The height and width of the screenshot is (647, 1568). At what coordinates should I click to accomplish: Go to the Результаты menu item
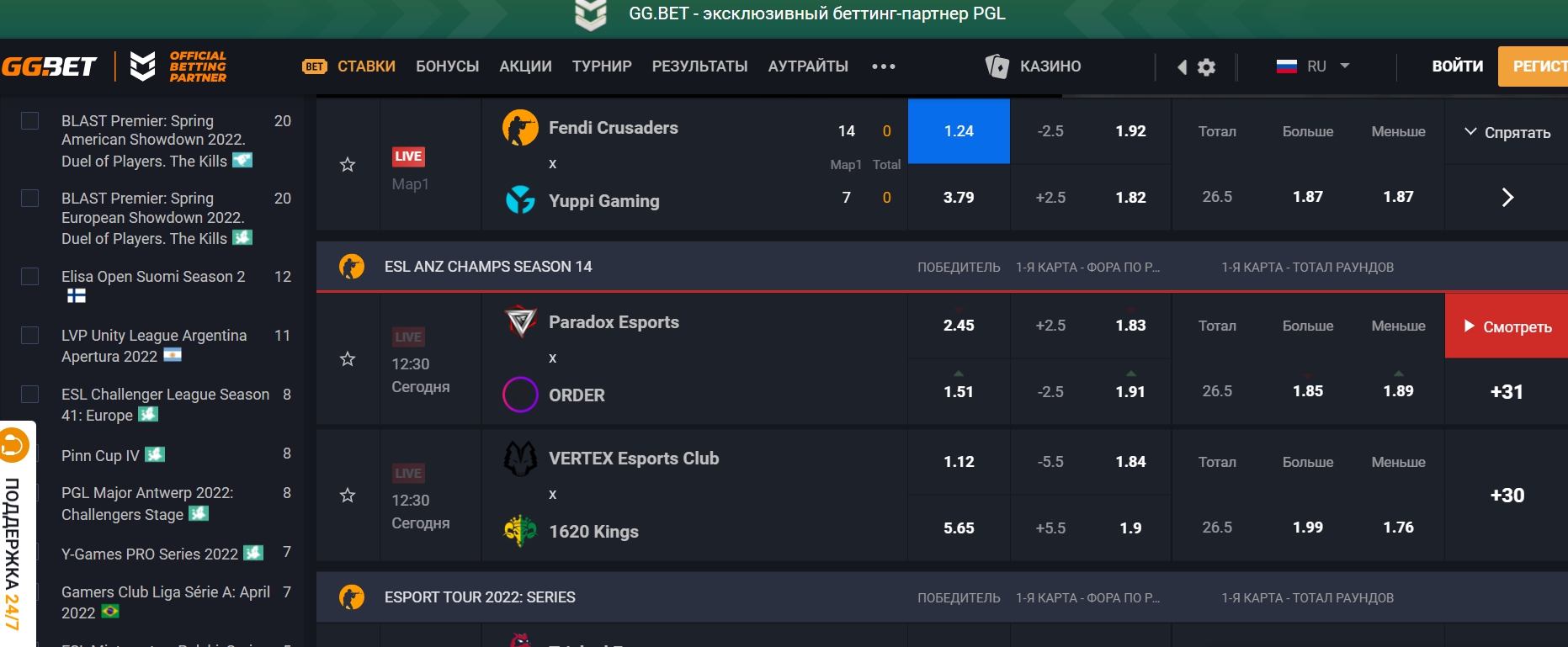coord(699,66)
